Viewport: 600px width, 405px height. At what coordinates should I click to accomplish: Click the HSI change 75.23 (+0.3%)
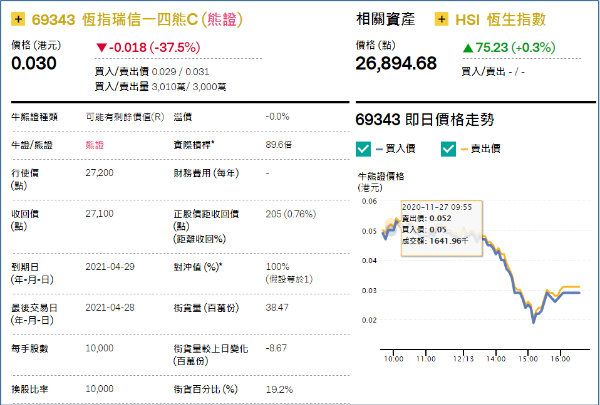[509, 47]
